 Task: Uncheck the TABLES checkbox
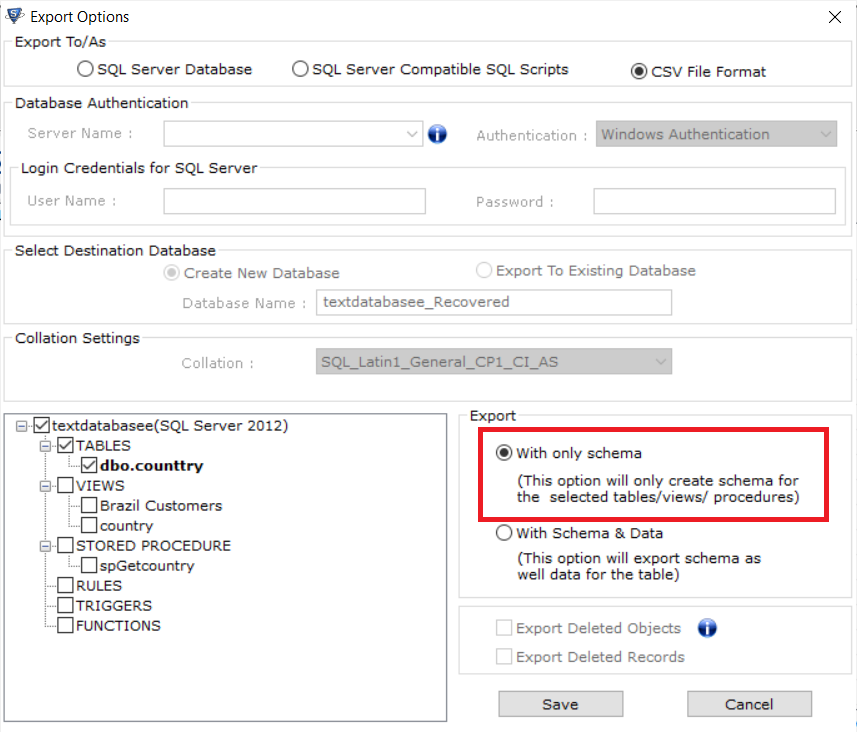66,445
